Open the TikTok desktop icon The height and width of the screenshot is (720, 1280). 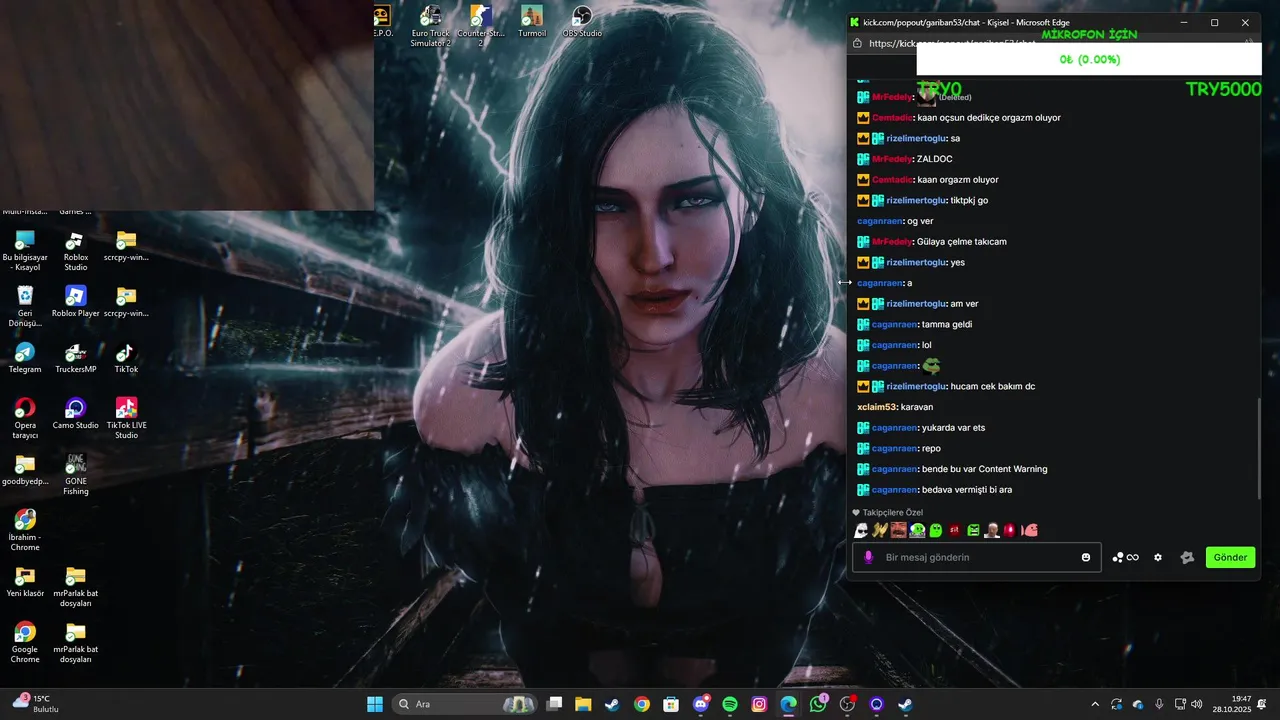click(x=126, y=358)
